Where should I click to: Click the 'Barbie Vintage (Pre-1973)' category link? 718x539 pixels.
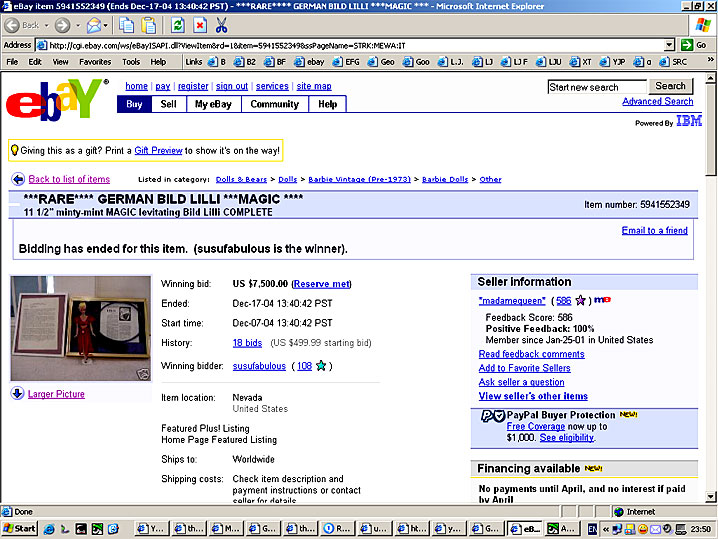click(x=359, y=179)
